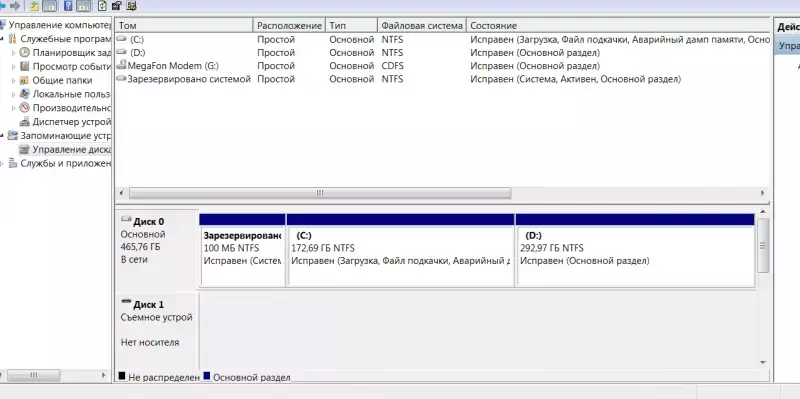800x399 pixels.
Task: Sort by the Состояние column header
Action: (618, 26)
